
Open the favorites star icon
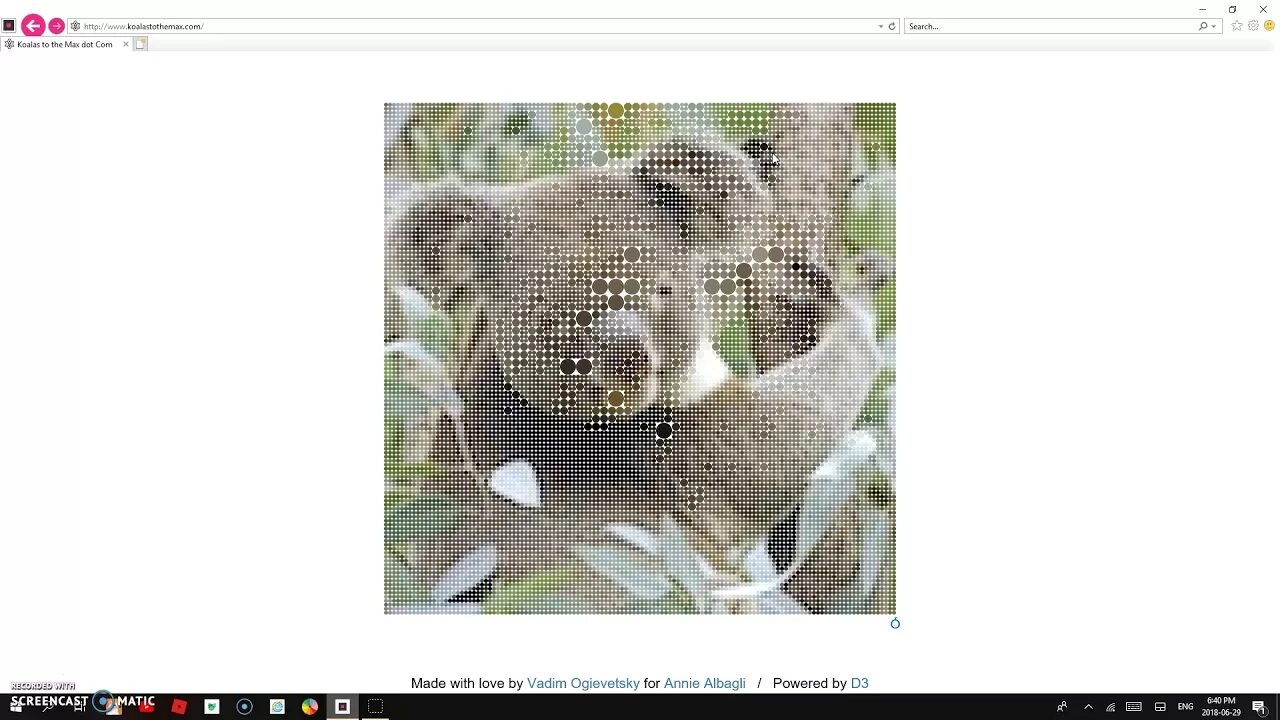pyautogui.click(x=1236, y=26)
